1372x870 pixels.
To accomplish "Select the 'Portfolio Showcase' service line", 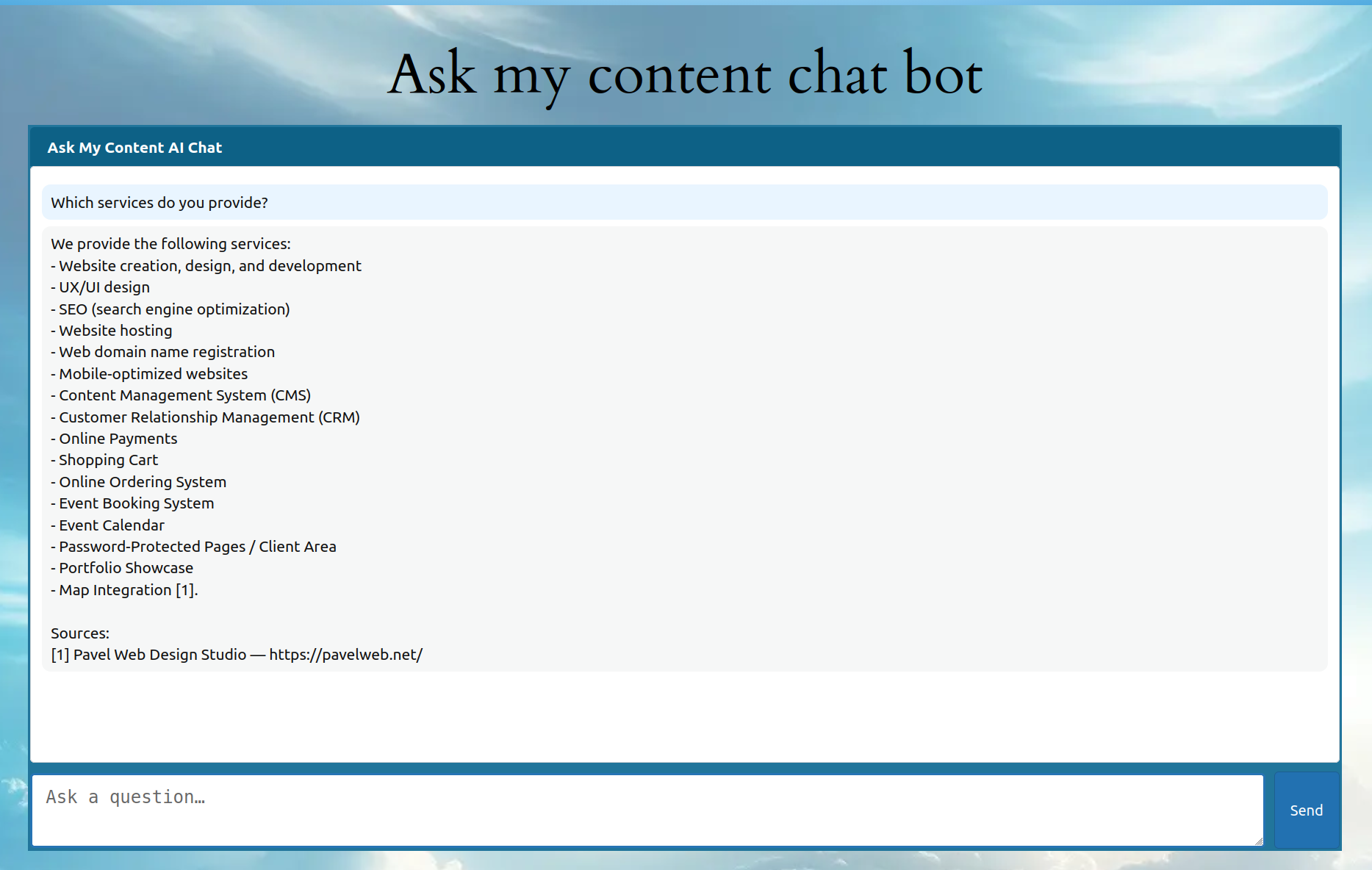I will [x=123, y=567].
